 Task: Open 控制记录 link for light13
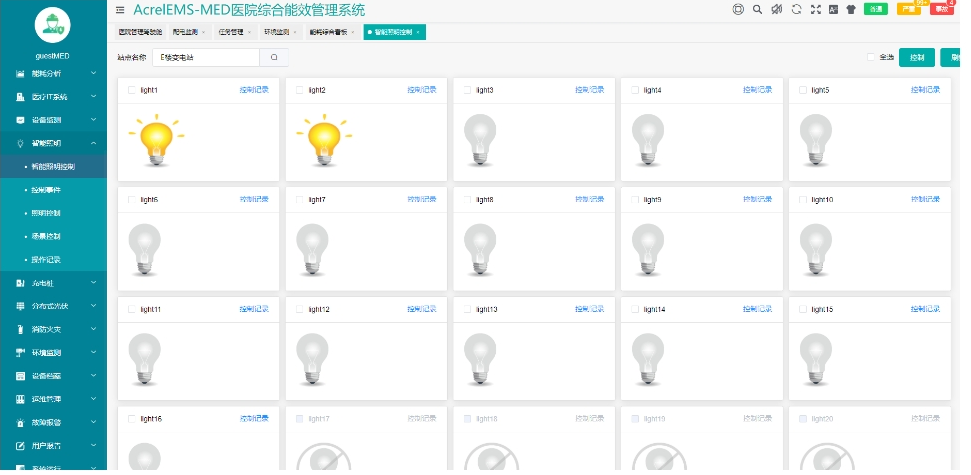coord(590,309)
